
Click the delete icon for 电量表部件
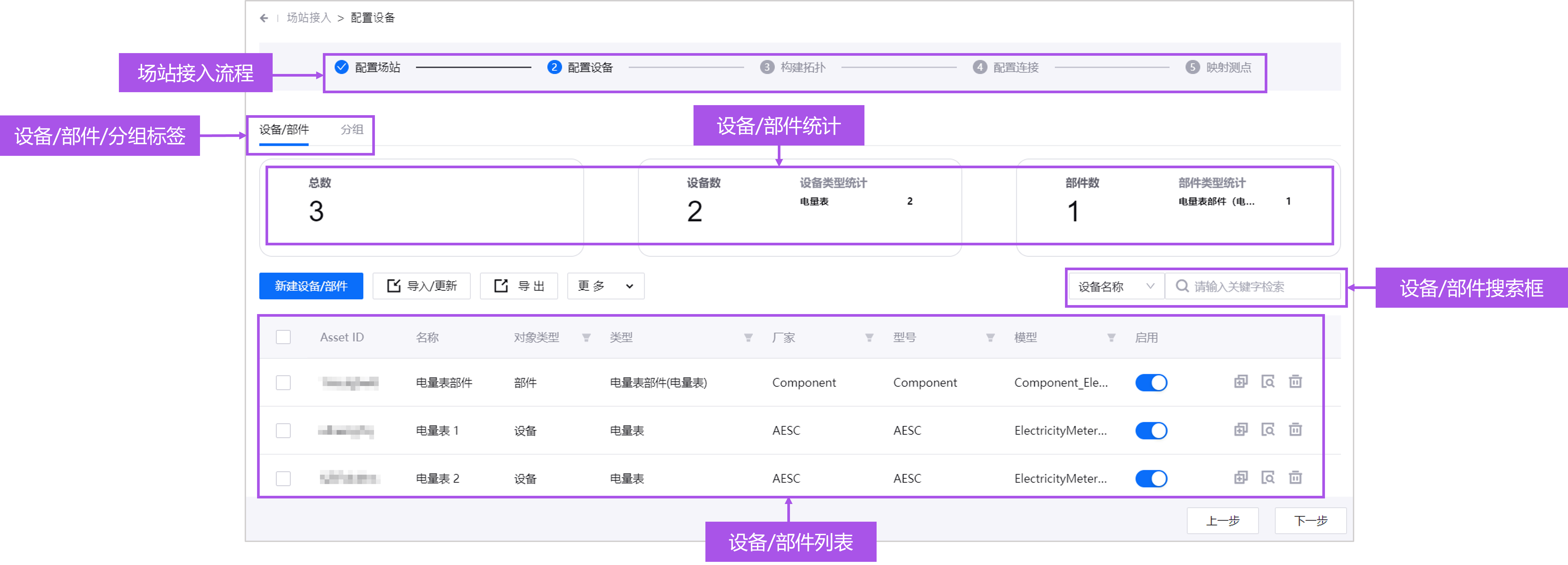(x=1295, y=382)
